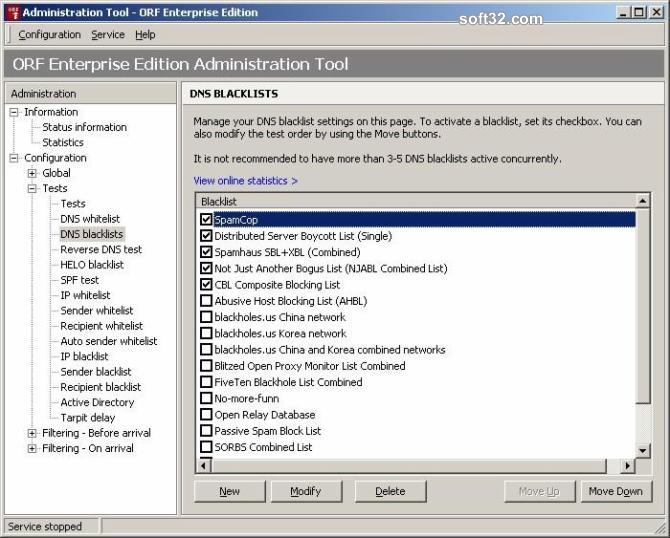Viewport: 670px width, 538px height.
Task: Check the SORBS Combined List checkbox
Action: [x=206, y=447]
